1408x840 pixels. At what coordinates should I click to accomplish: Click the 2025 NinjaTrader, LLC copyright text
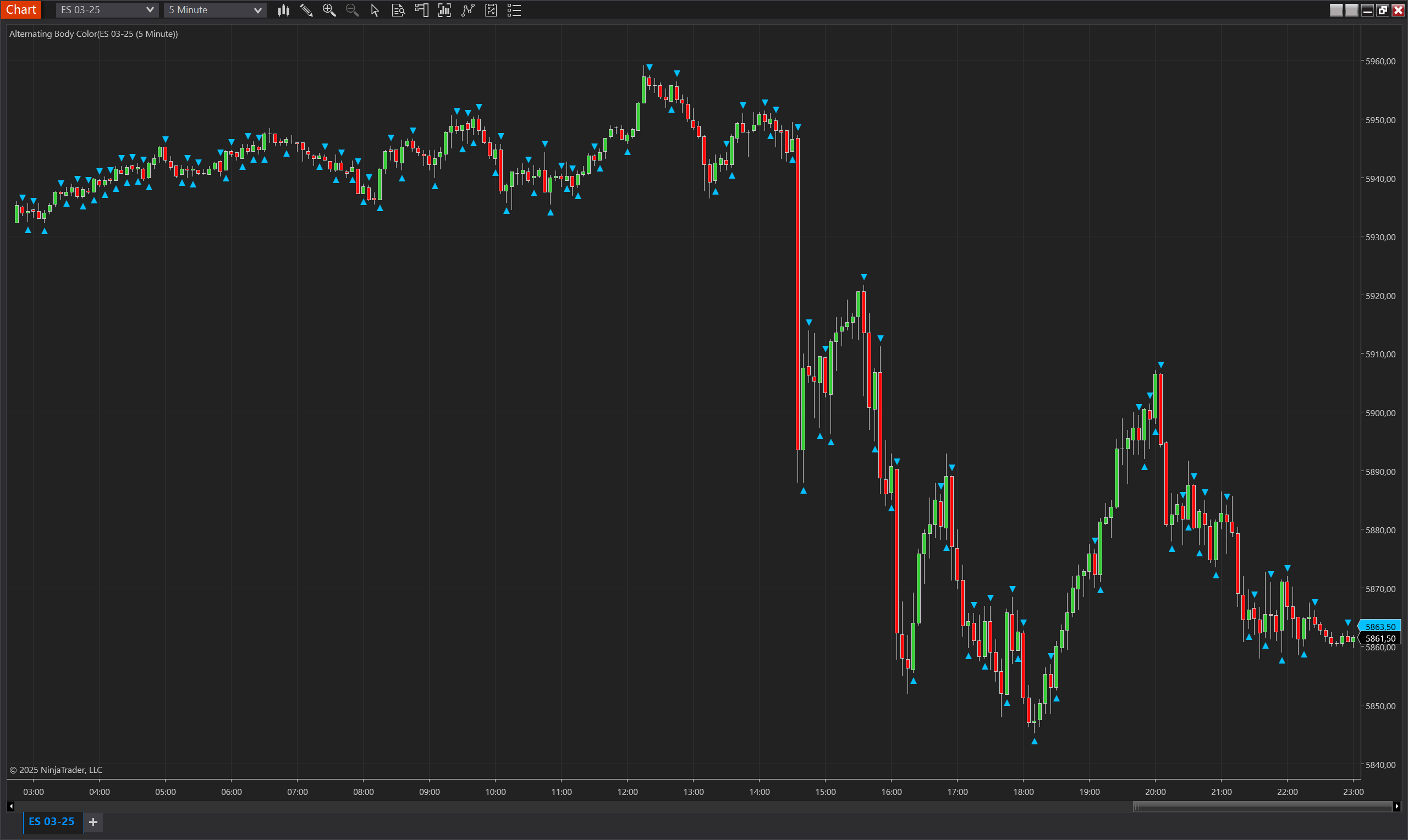[x=56, y=770]
